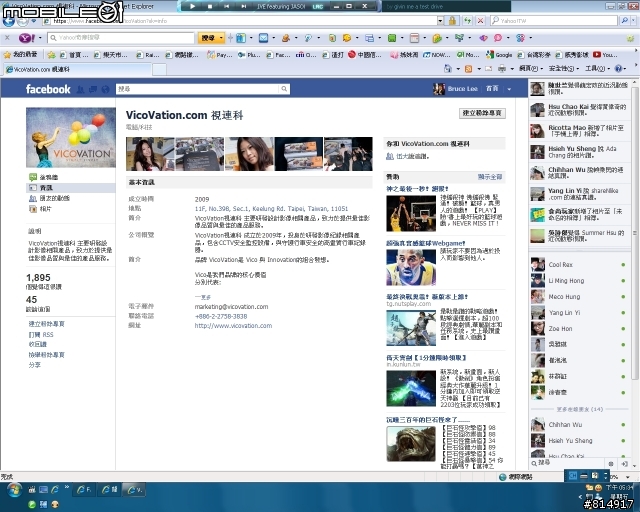Click the magnifier in Facebook search box
This screenshot has height=512, width=640.
pos(284,89)
